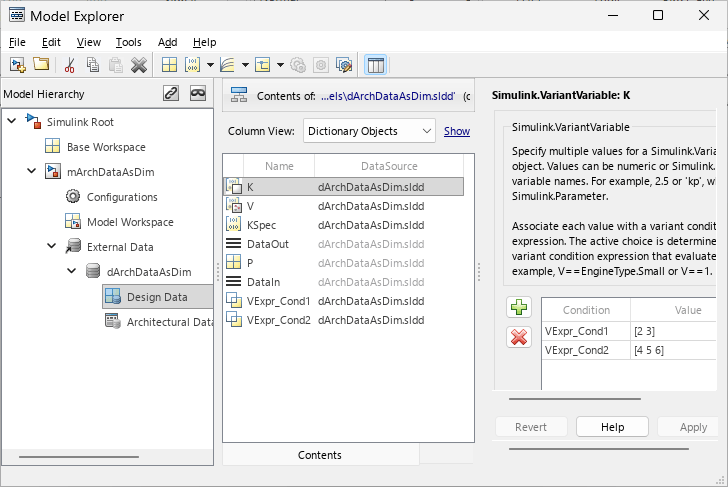The height and width of the screenshot is (487, 728).
Task: Click the Cut scissors icon
Action: tap(70, 65)
